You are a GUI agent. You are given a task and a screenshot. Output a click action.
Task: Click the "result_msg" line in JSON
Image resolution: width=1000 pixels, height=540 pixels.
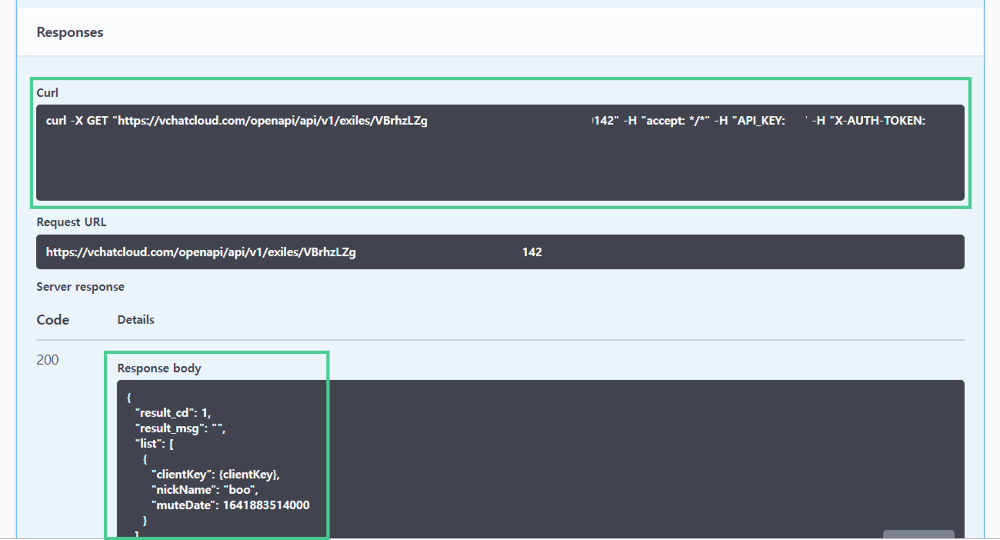click(x=181, y=428)
